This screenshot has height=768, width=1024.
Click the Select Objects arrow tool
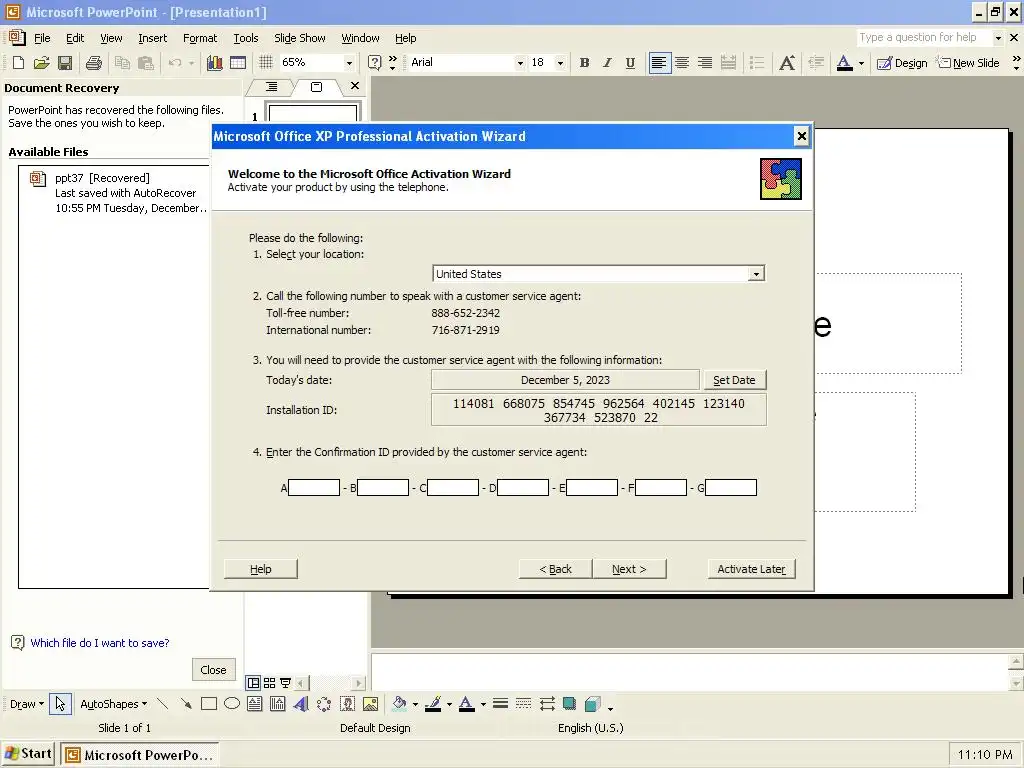tap(60, 704)
